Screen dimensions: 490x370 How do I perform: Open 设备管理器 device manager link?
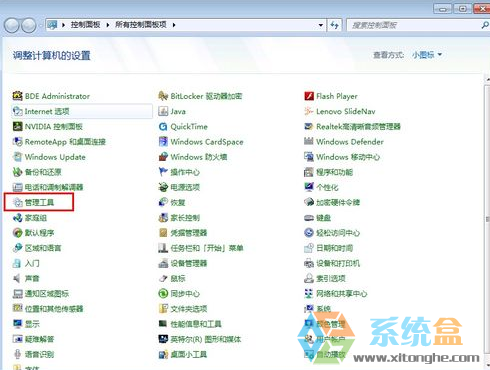pyautogui.click(x=189, y=263)
